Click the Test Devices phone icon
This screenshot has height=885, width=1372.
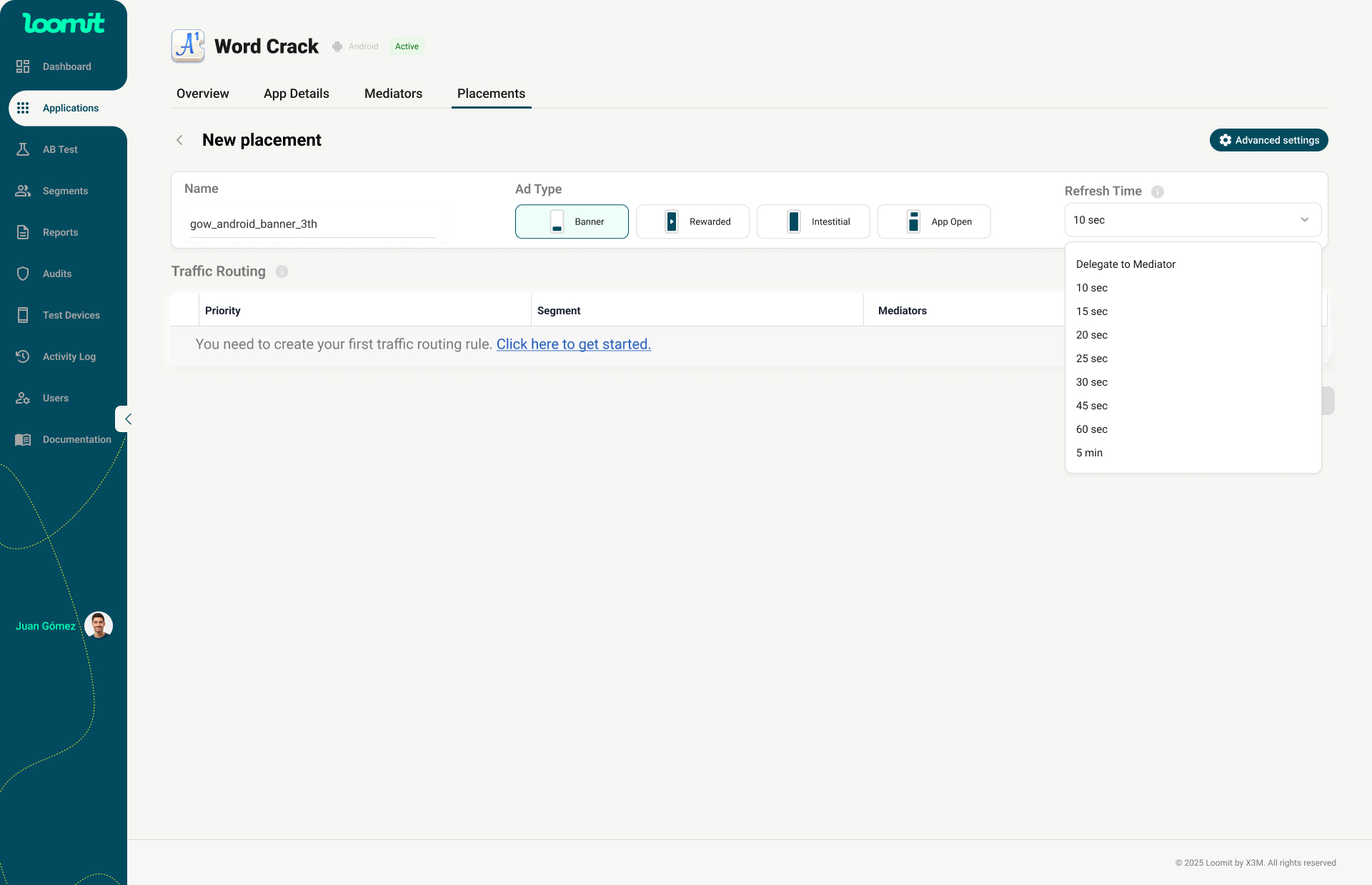tap(23, 315)
